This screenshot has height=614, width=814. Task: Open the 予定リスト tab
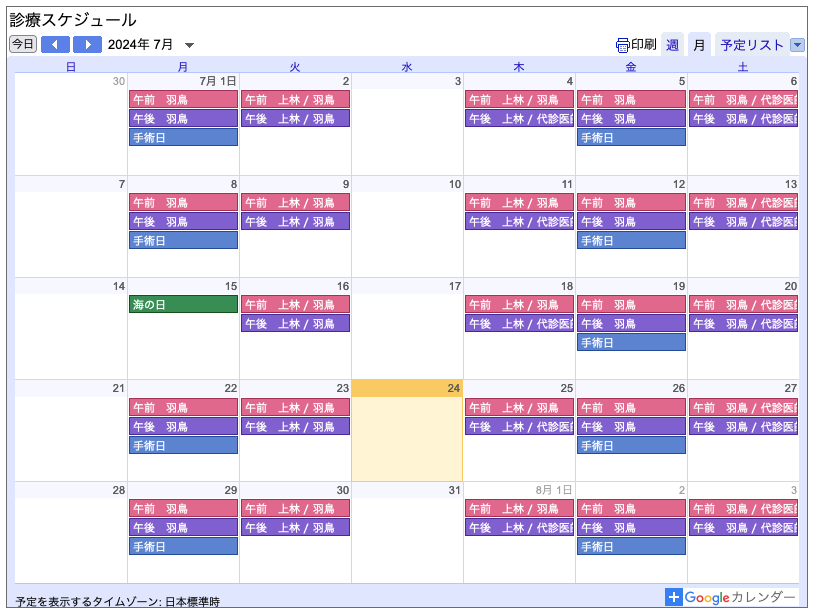pos(752,45)
